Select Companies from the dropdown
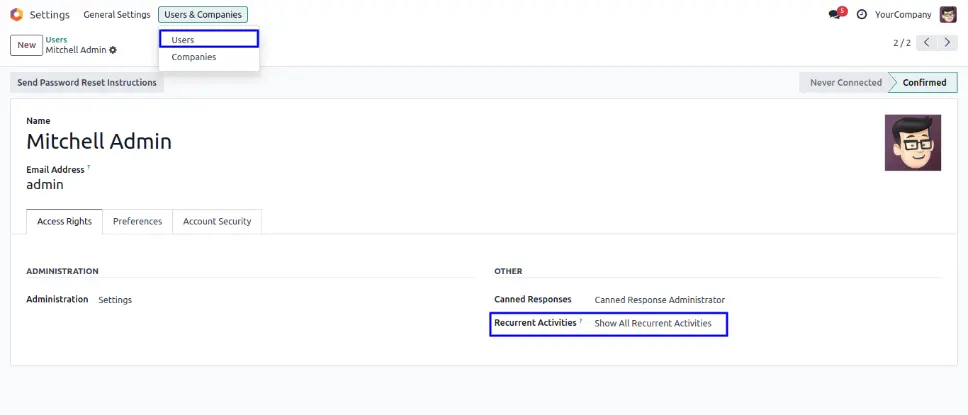This screenshot has width=968, height=415. click(194, 57)
